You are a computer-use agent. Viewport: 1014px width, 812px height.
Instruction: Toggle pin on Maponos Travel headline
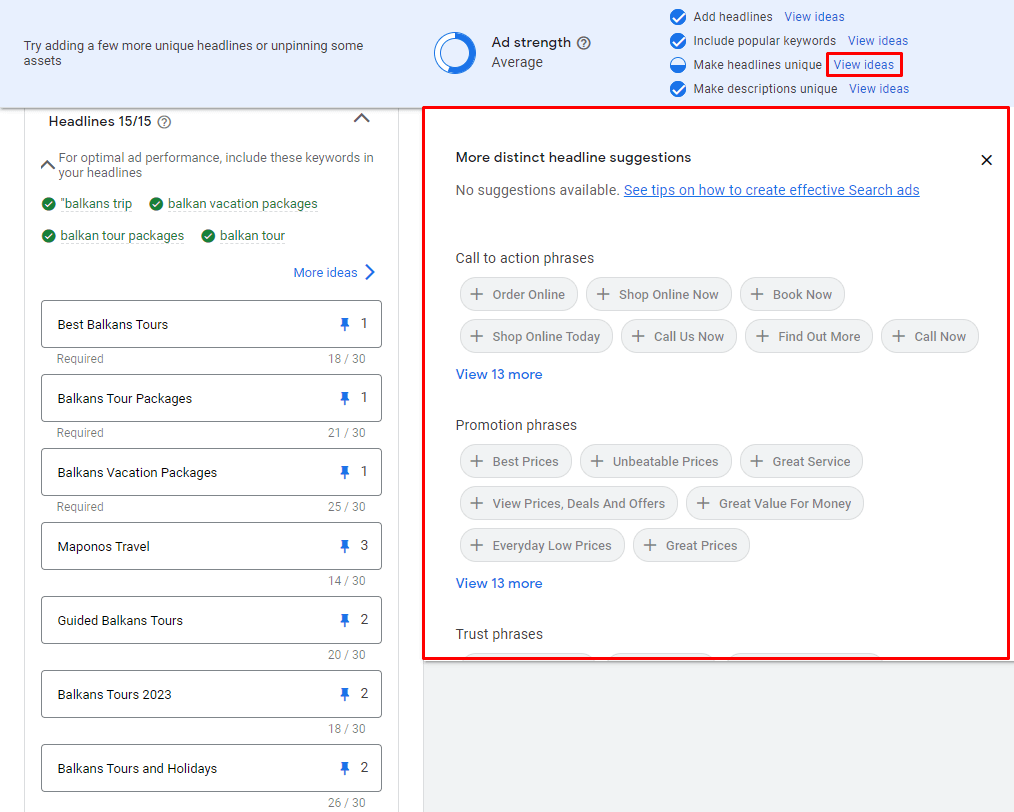pyautogui.click(x=345, y=546)
